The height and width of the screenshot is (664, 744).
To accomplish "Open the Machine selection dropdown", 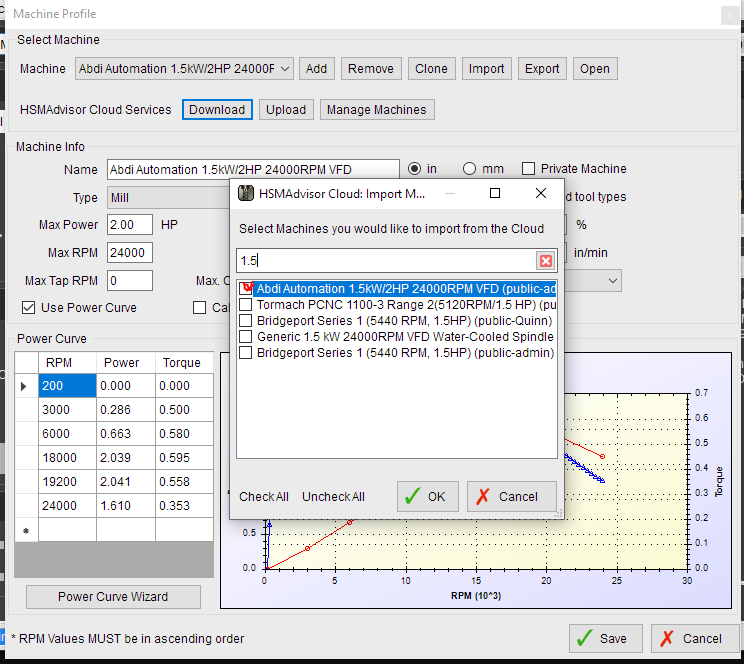I will (x=184, y=69).
